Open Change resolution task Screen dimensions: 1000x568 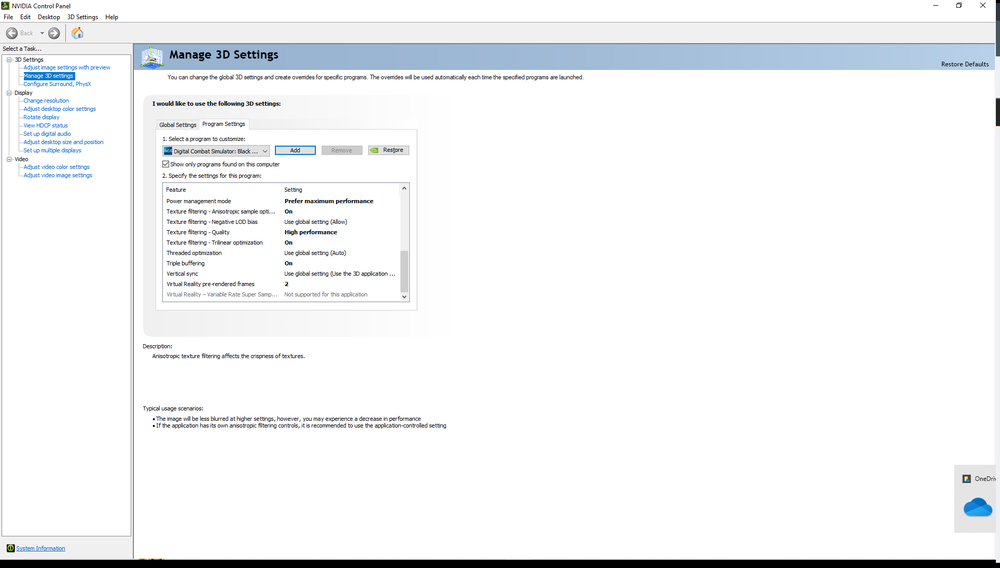tap(46, 101)
